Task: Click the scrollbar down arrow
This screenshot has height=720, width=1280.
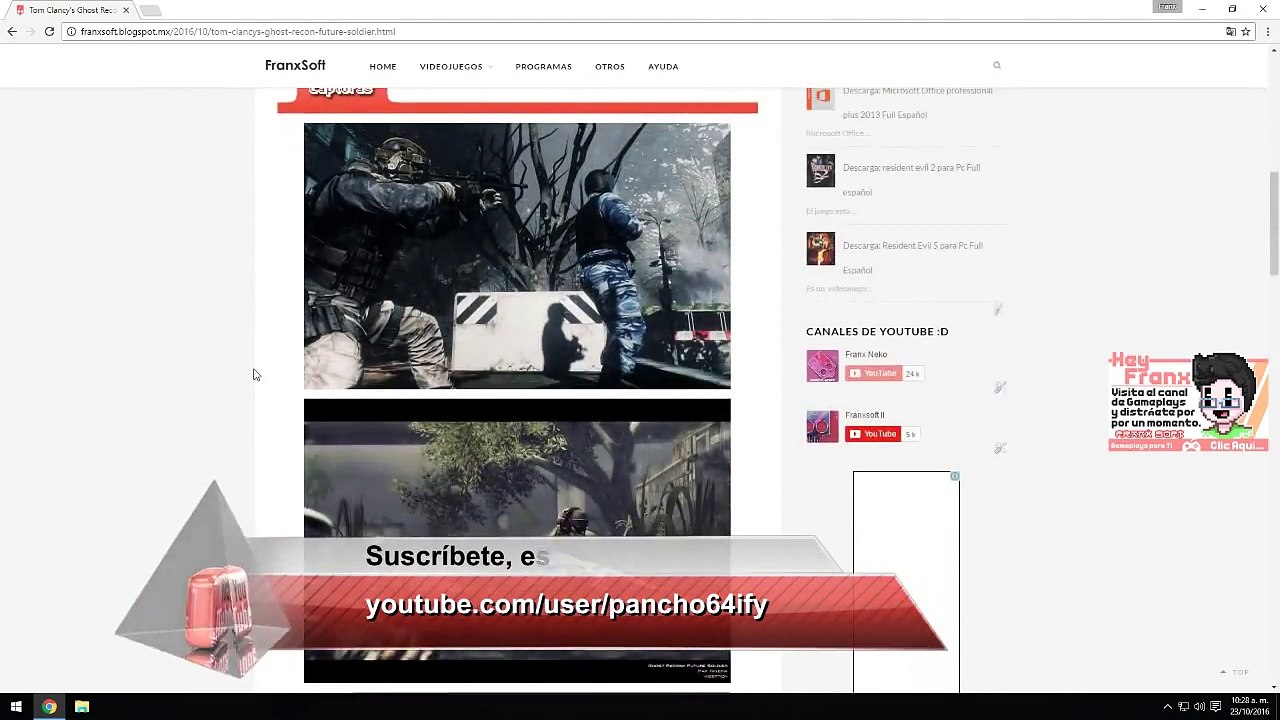Action: pyautogui.click(x=1273, y=687)
